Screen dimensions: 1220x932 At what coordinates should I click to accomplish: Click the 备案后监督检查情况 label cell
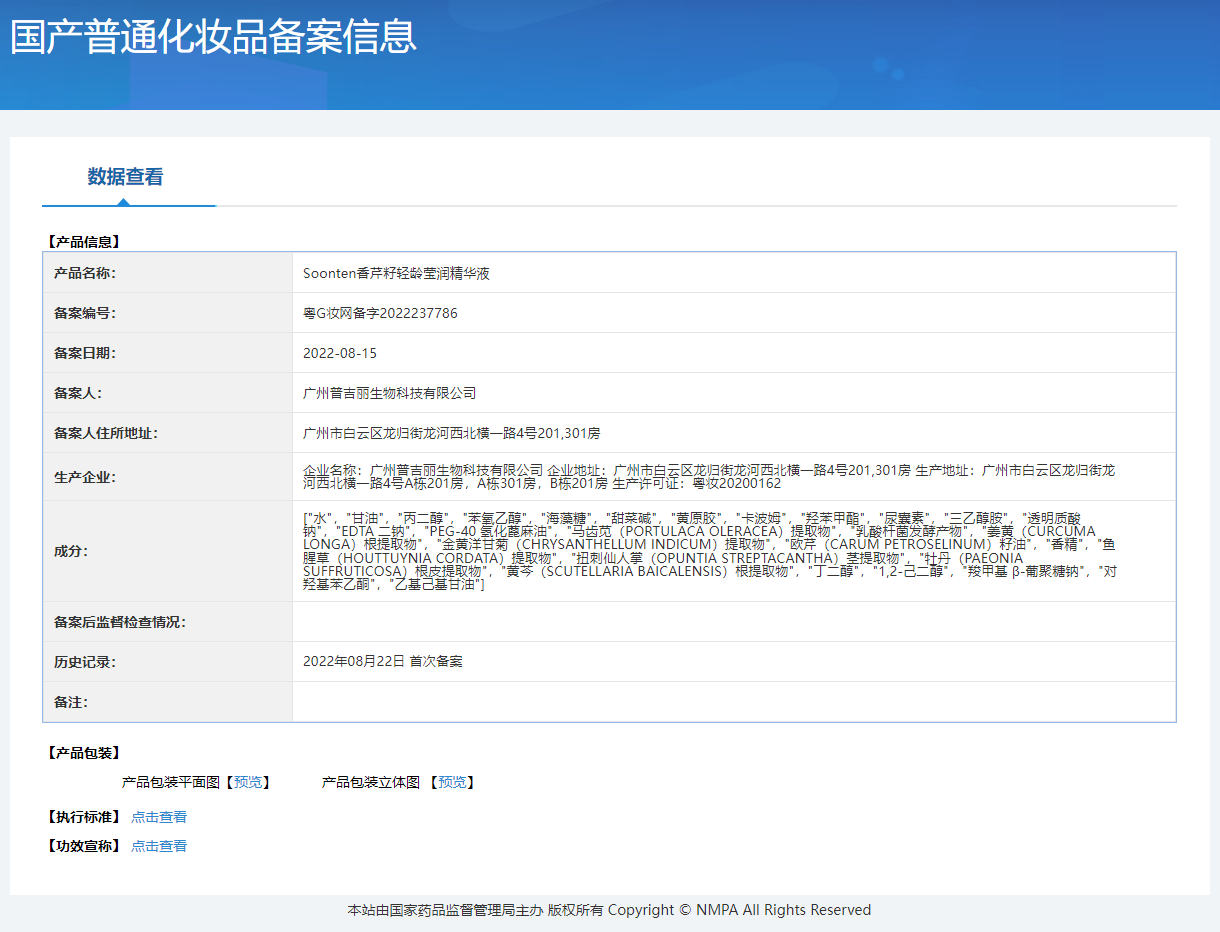pyautogui.click(x=168, y=622)
